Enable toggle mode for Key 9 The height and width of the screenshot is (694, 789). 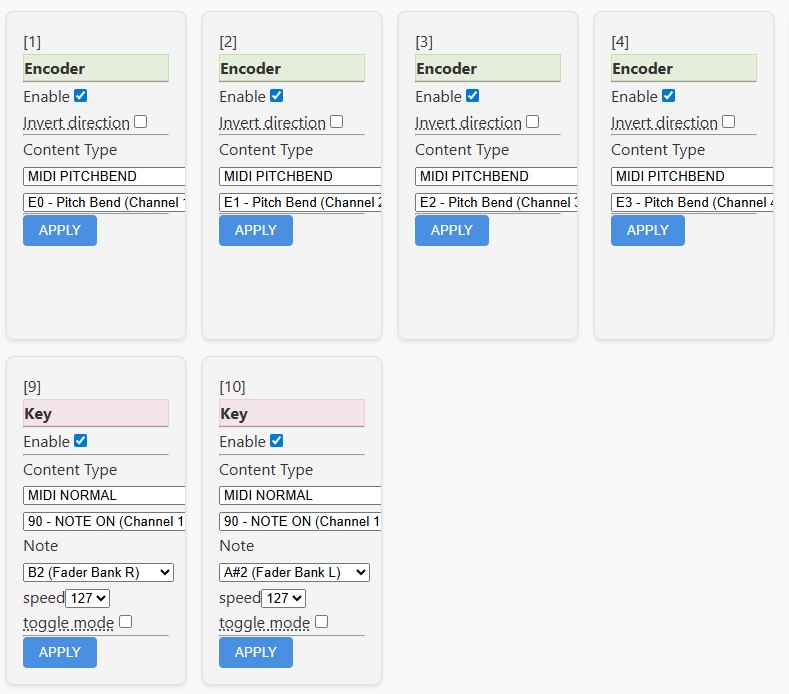pyautogui.click(x=125, y=622)
